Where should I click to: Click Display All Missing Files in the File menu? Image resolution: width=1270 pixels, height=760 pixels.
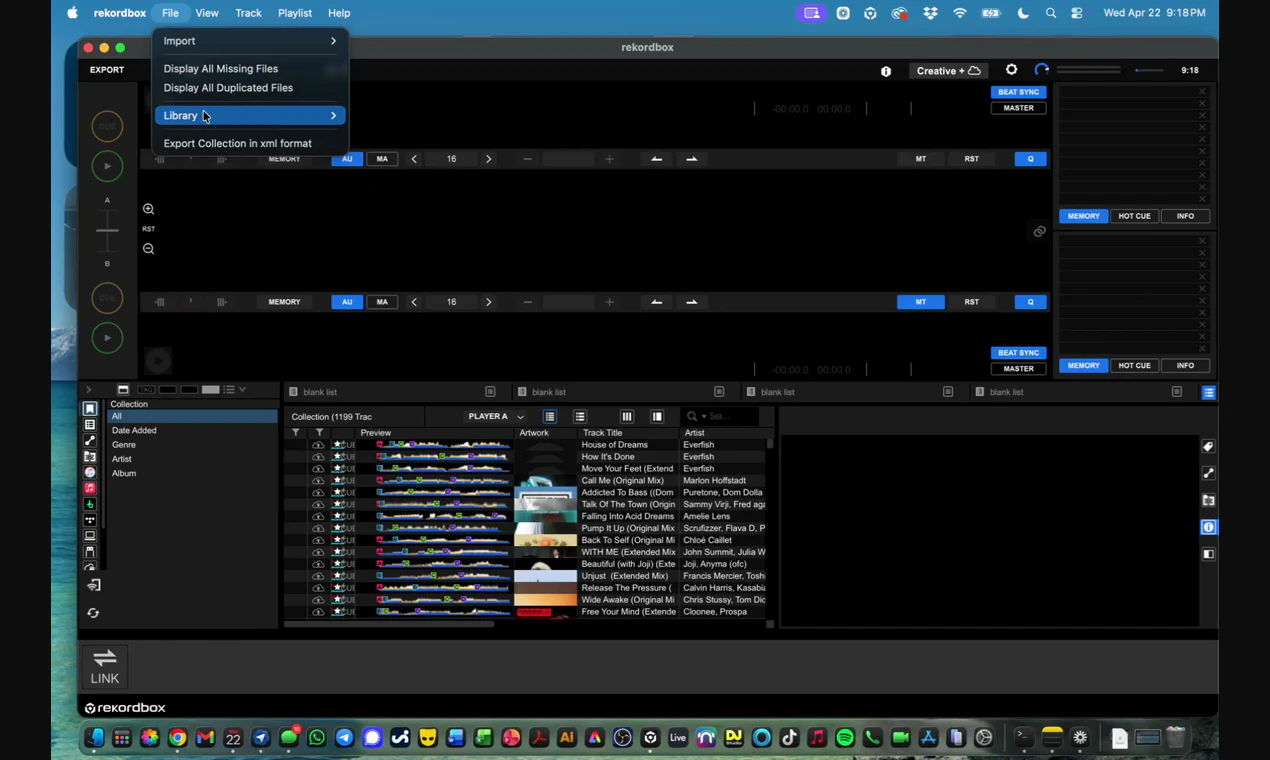click(220, 68)
